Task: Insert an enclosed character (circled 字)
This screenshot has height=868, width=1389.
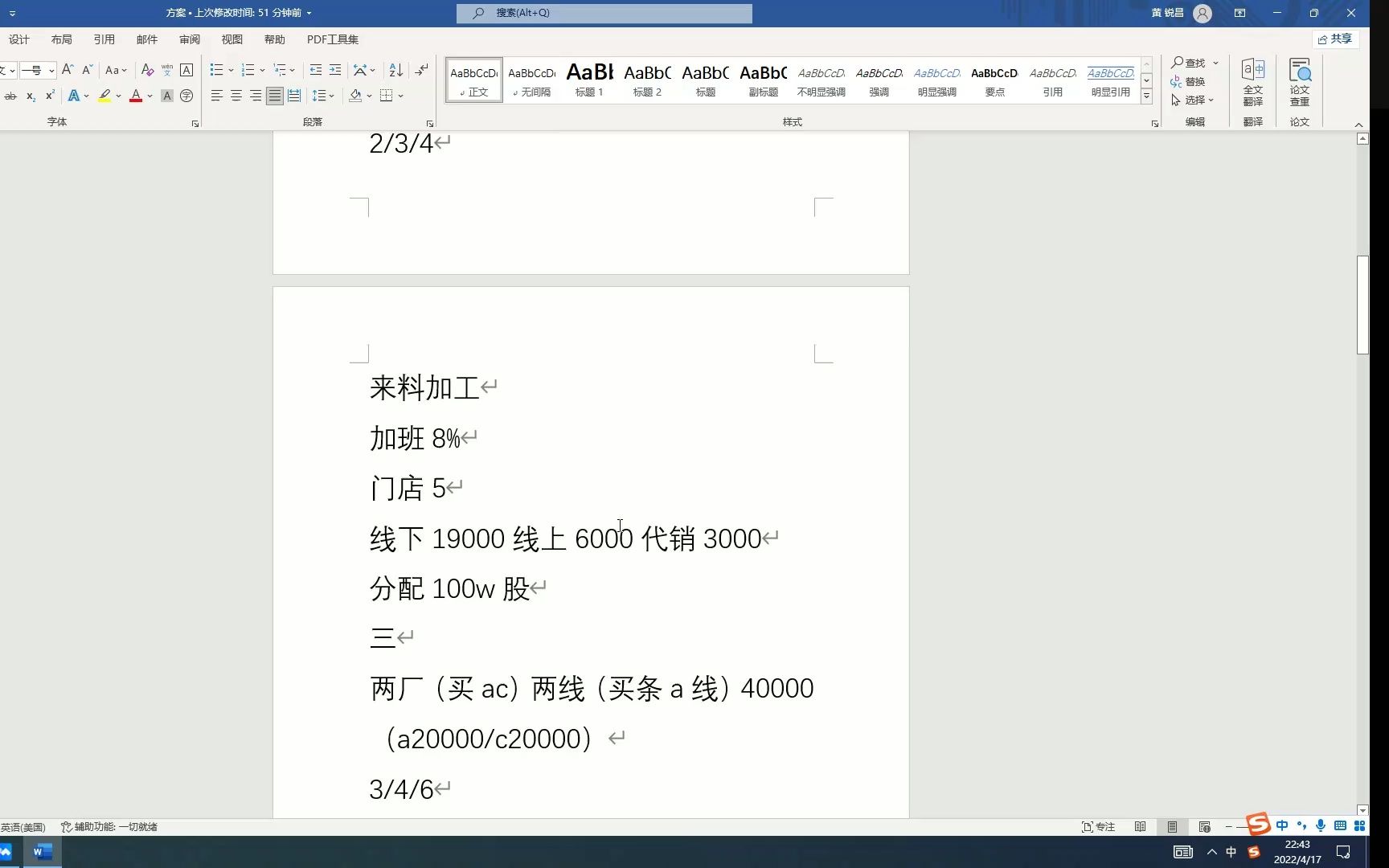Action: [x=186, y=96]
